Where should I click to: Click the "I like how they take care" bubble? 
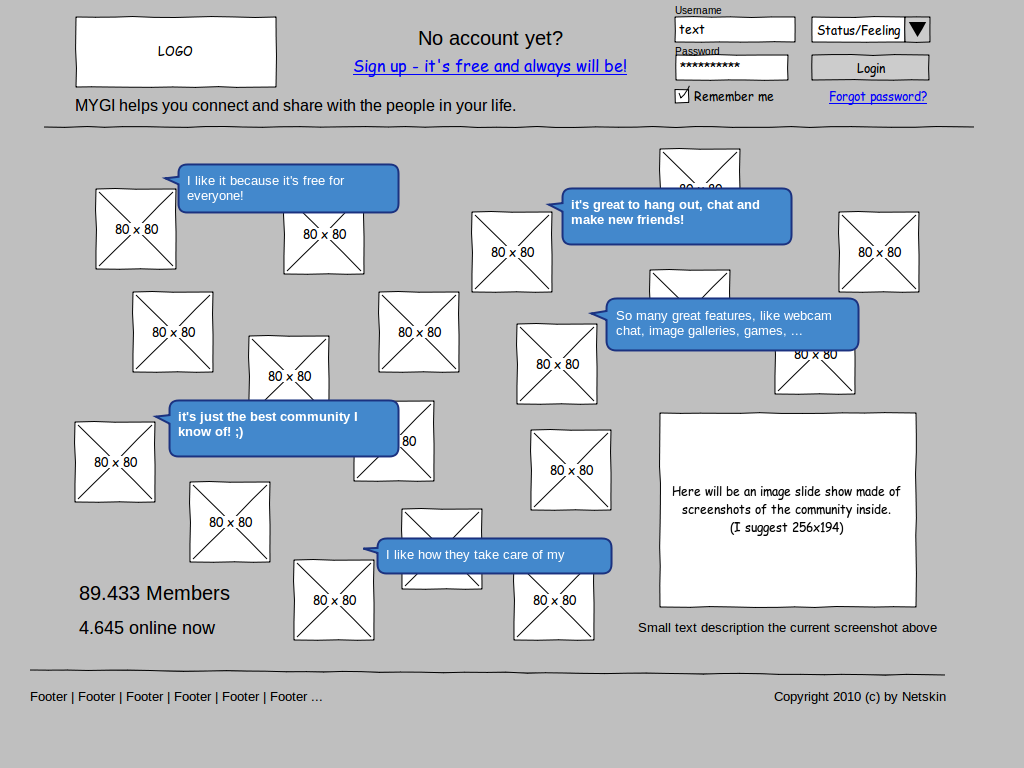[494, 555]
